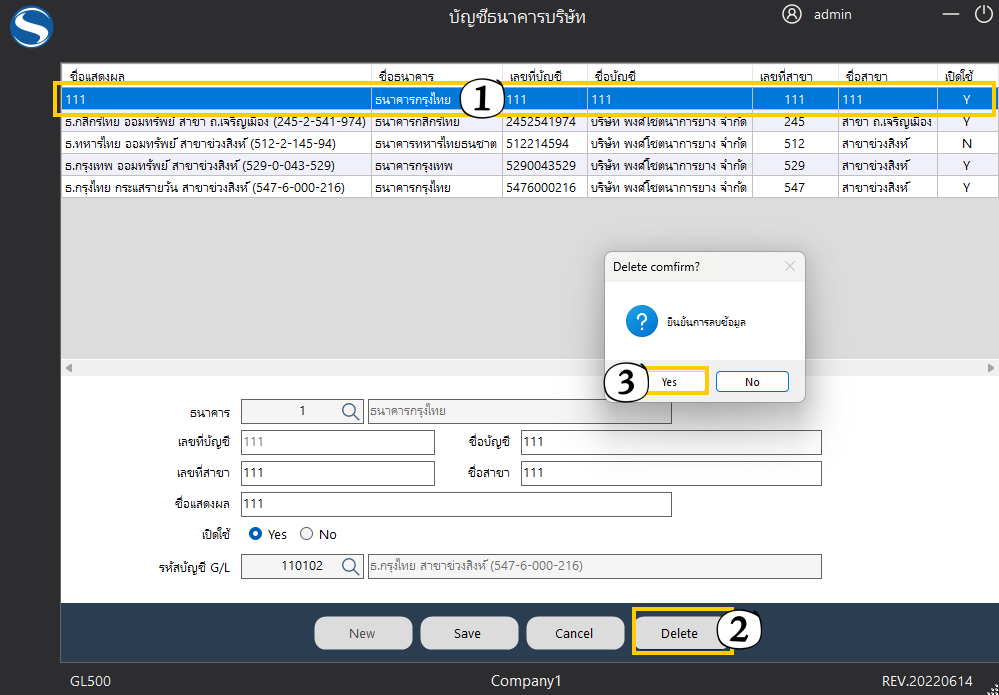This screenshot has width=999, height=695.
Task: Click the blue S application logo
Action: (31, 27)
